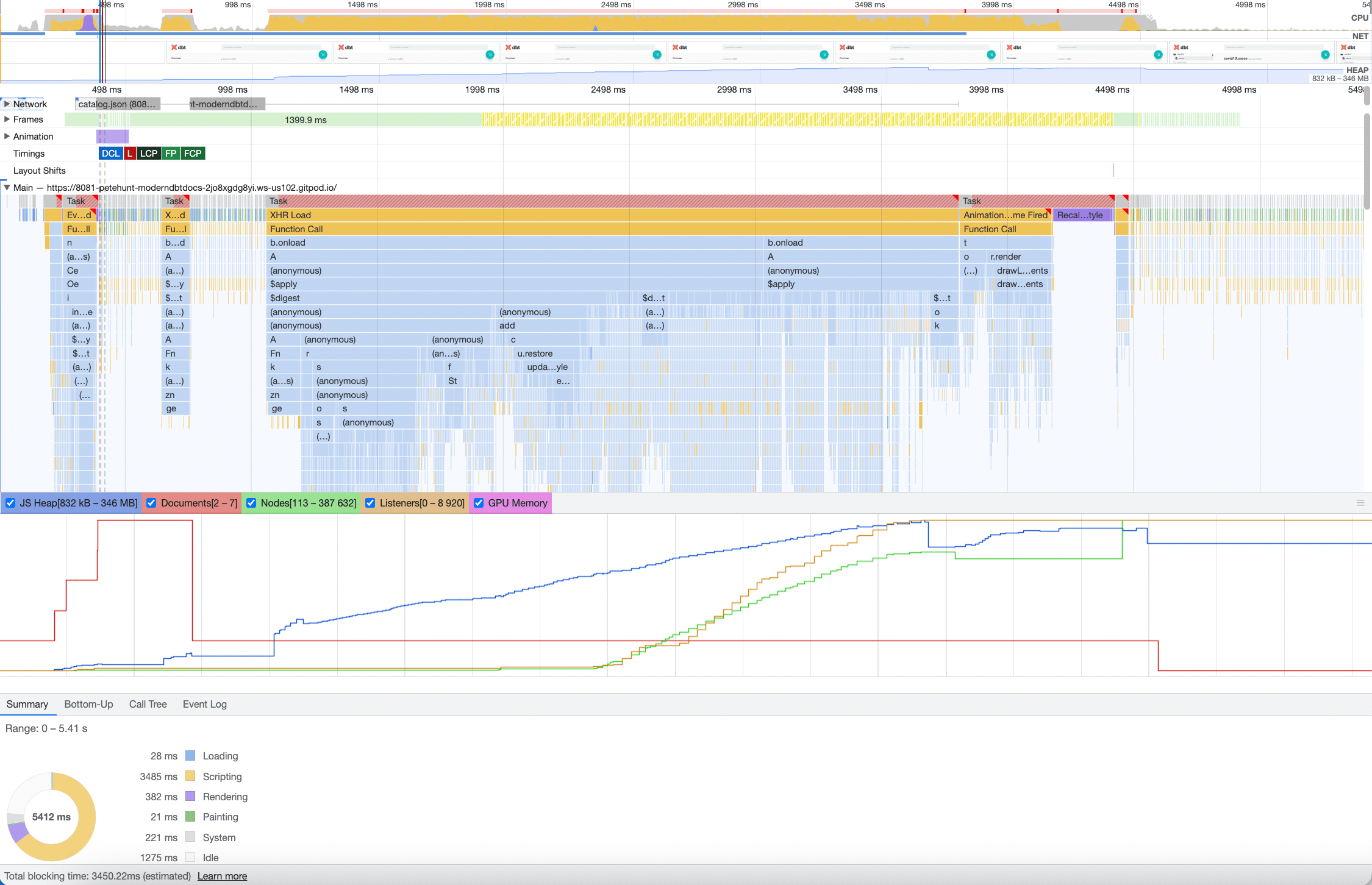Viewport: 1372px width, 885px height.
Task: Select the DCL timing marker
Action: coord(110,154)
